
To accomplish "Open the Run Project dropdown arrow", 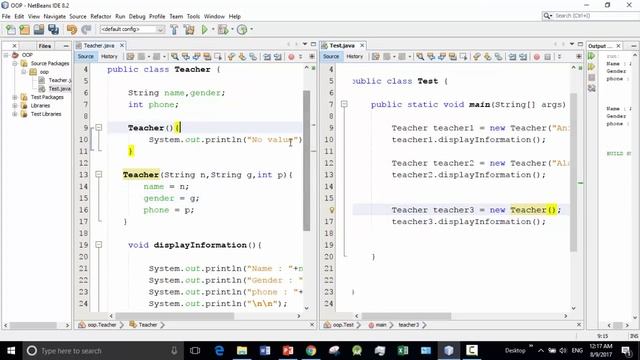I will click(213, 29).
